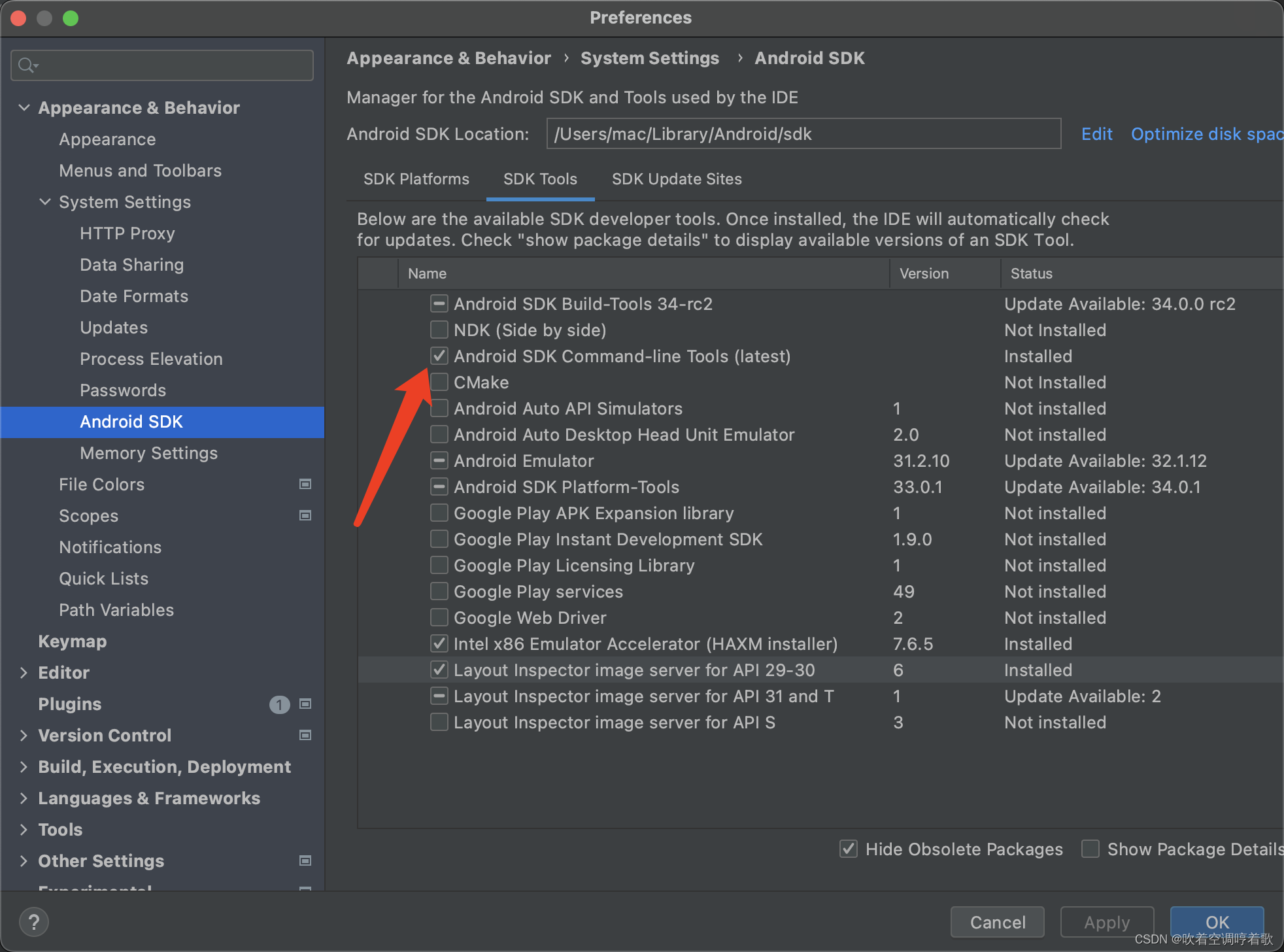Click the Android Emulator update dash icon

pyautogui.click(x=439, y=461)
